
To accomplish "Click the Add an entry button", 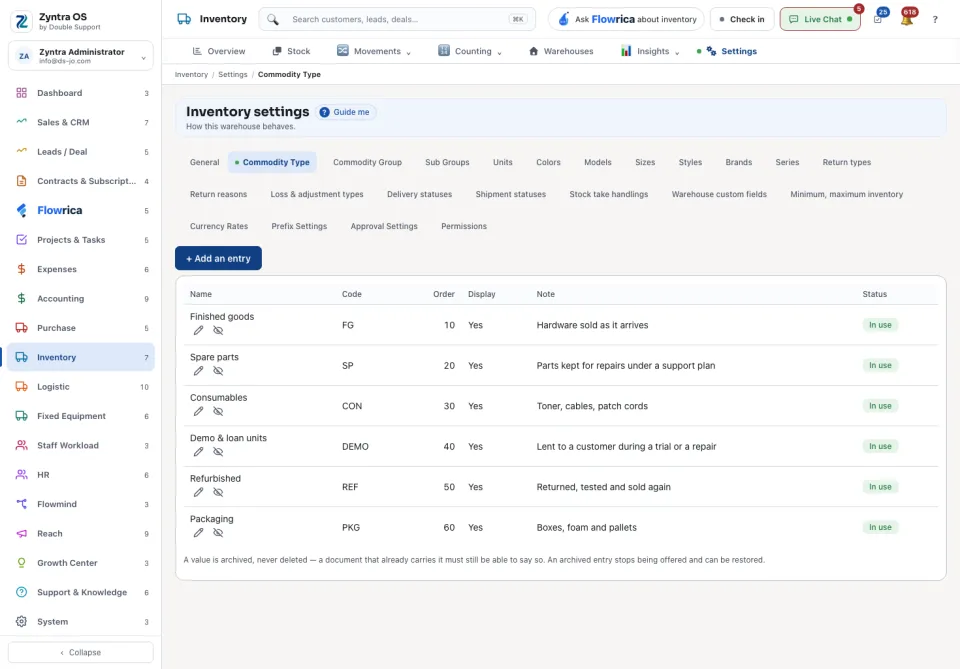I will point(218,258).
